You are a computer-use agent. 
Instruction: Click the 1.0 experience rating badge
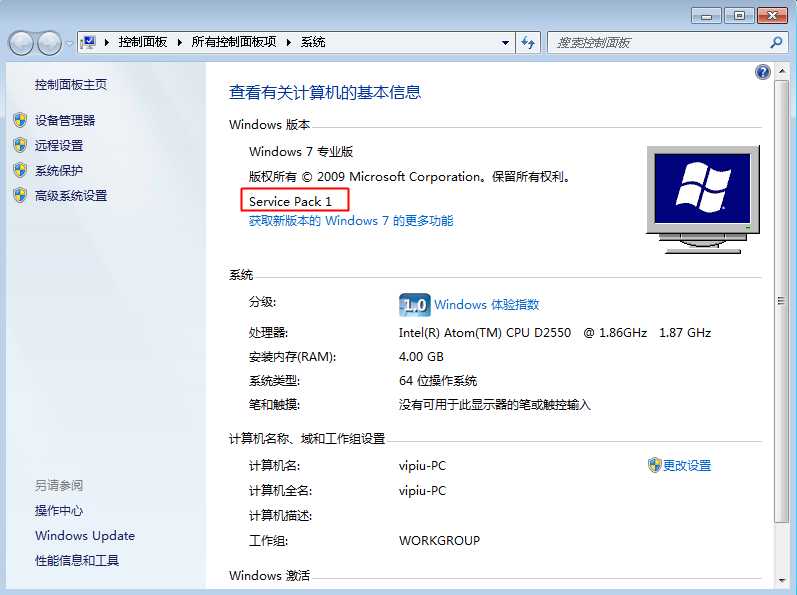pyautogui.click(x=414, y=305)
